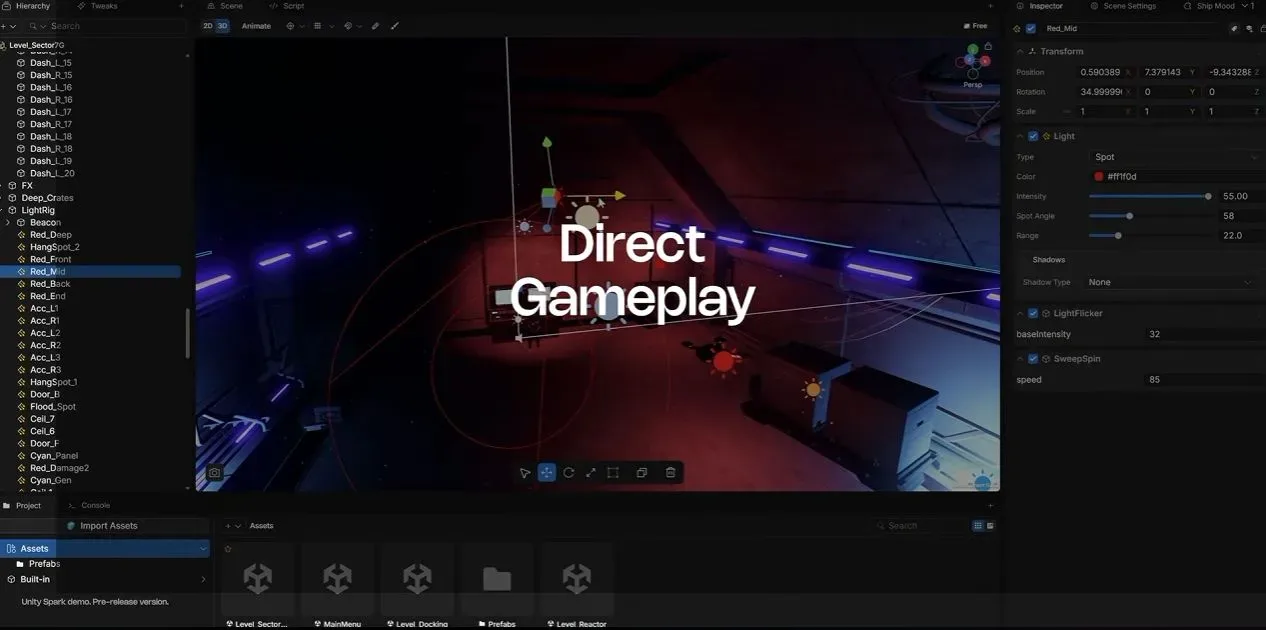Choose the Rotate tool in viewport toolbar

[569, 473]
